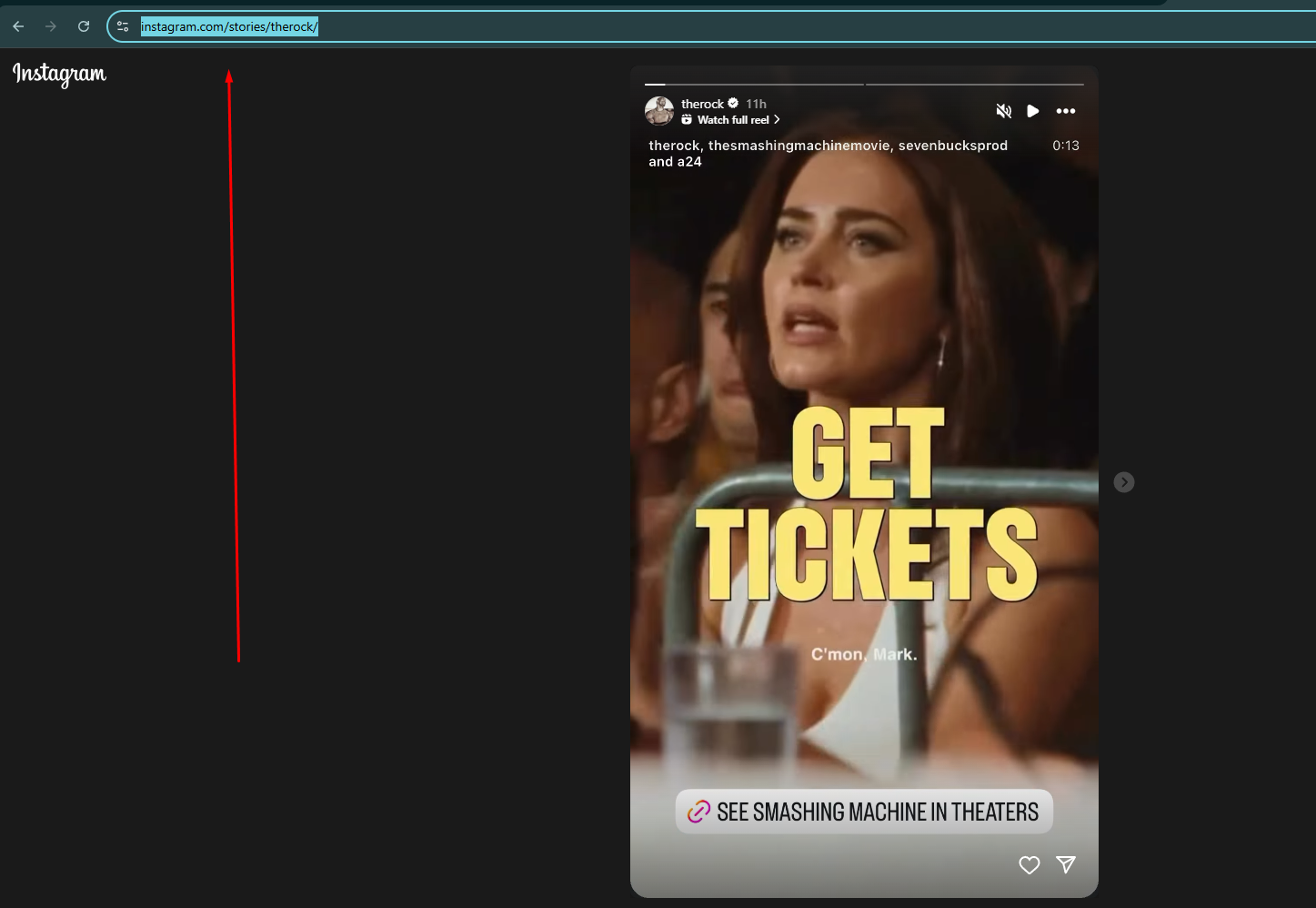
Task: Click the address bar URL field
Action: [x=637, y=26]
